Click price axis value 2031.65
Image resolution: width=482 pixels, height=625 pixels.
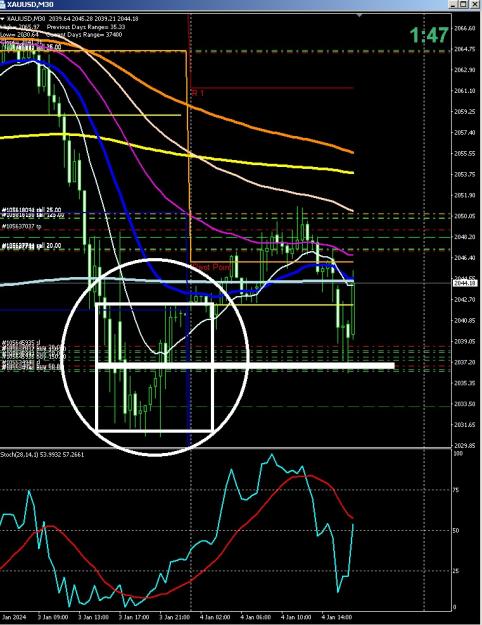point(464,425)
